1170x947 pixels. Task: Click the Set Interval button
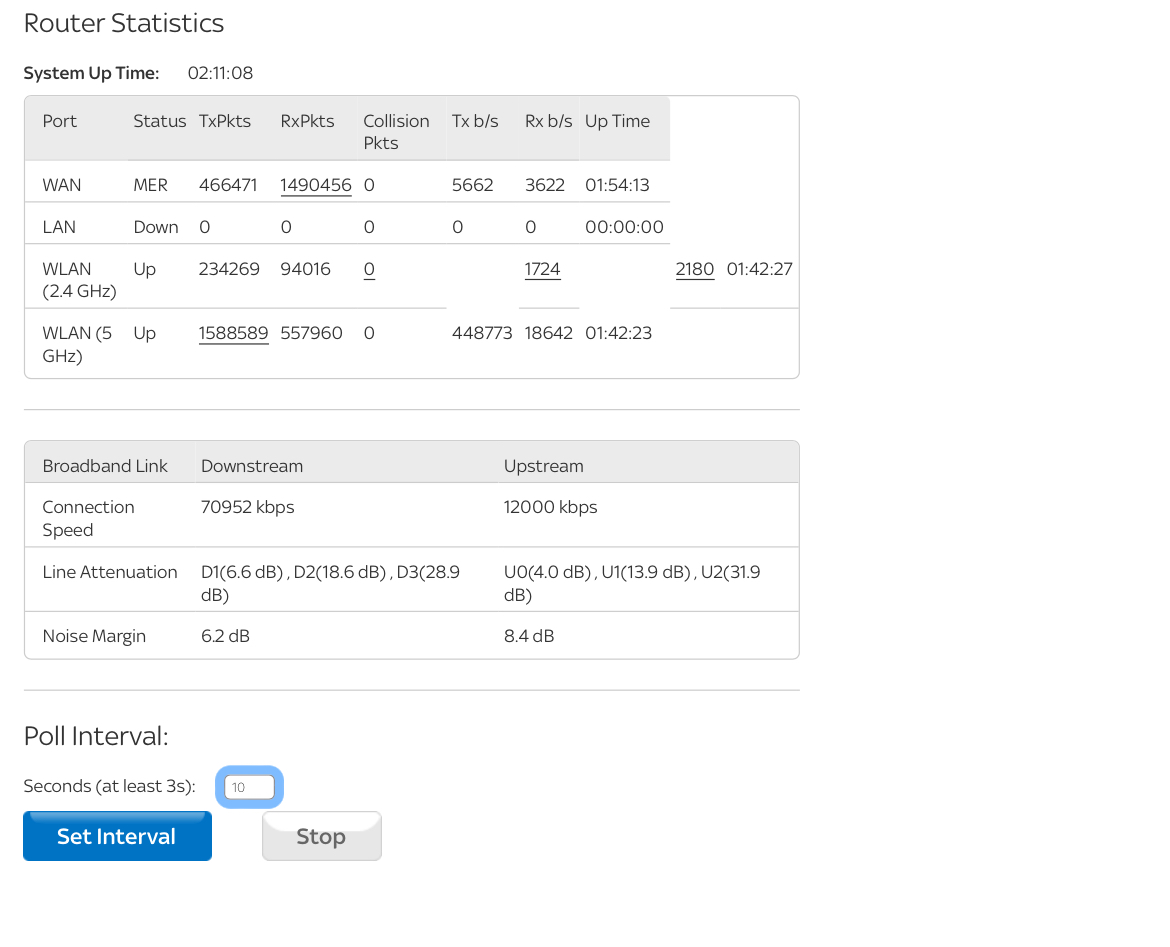[117, 836]
